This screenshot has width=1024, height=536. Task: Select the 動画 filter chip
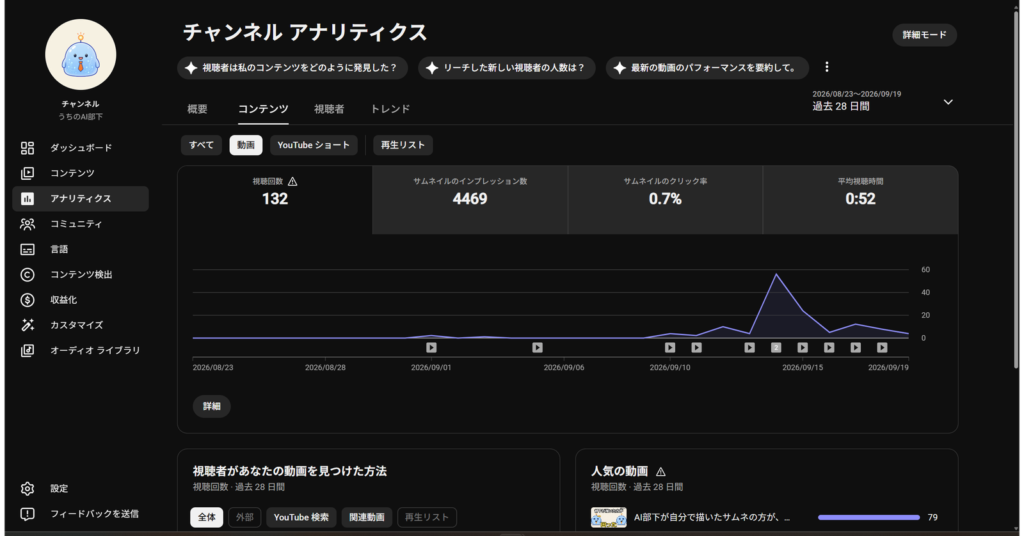[x=246, y=145]
